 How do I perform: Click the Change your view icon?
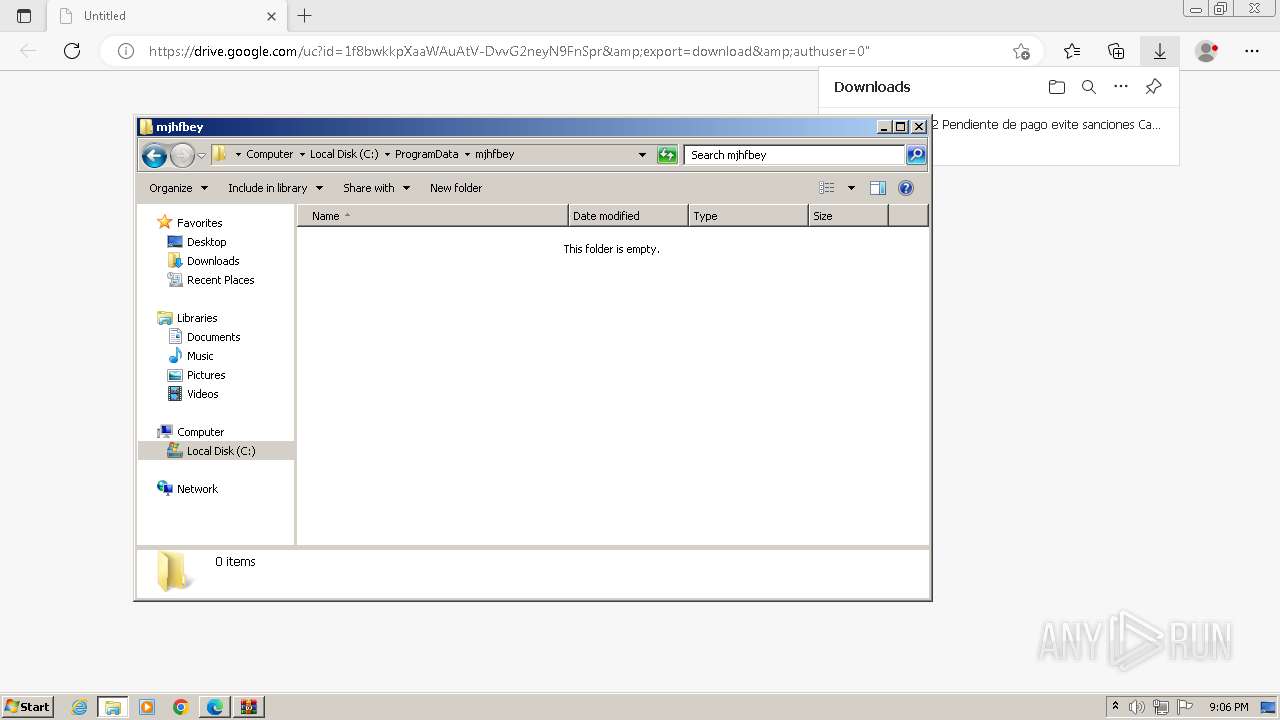pos(827,188)
